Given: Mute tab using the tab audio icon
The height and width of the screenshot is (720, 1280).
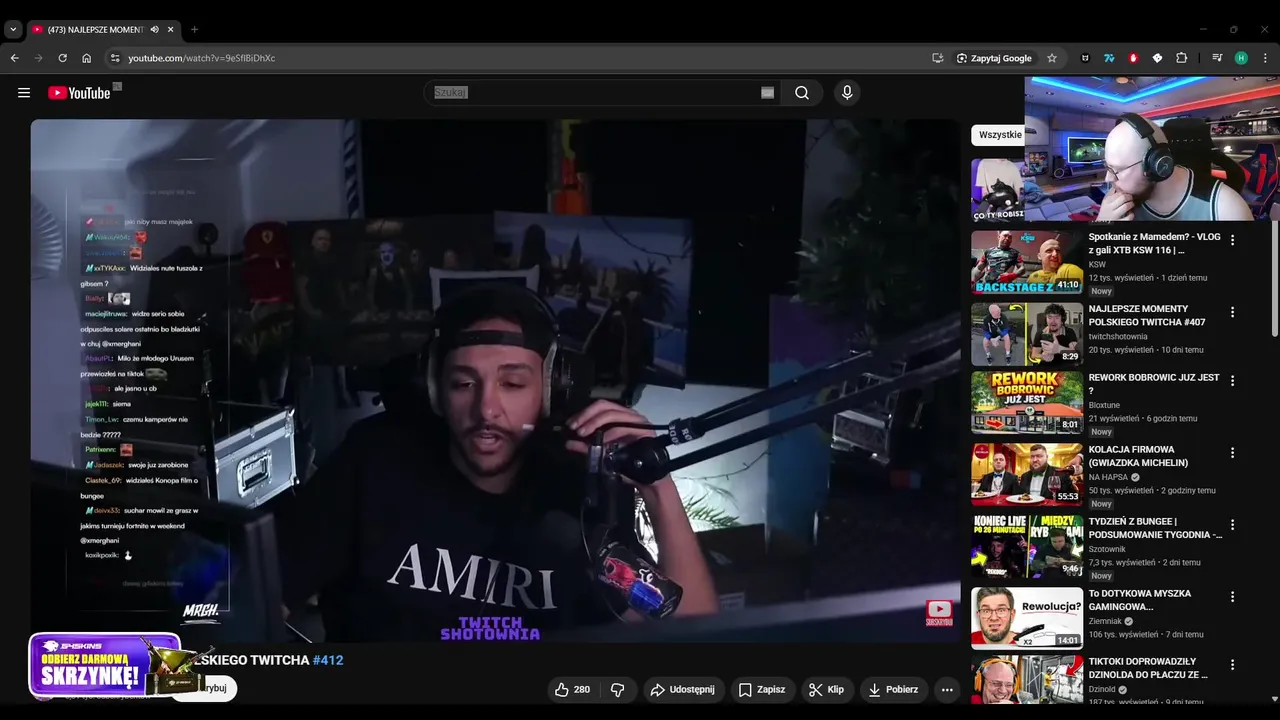Looking at the screenshot, I should coord(154,30).
